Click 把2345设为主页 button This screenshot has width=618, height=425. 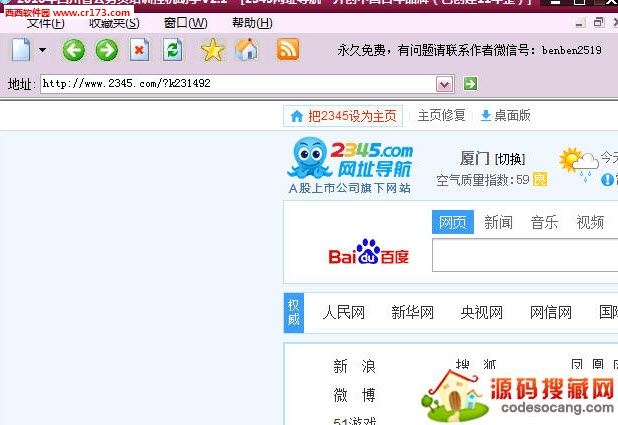[343, 116]
